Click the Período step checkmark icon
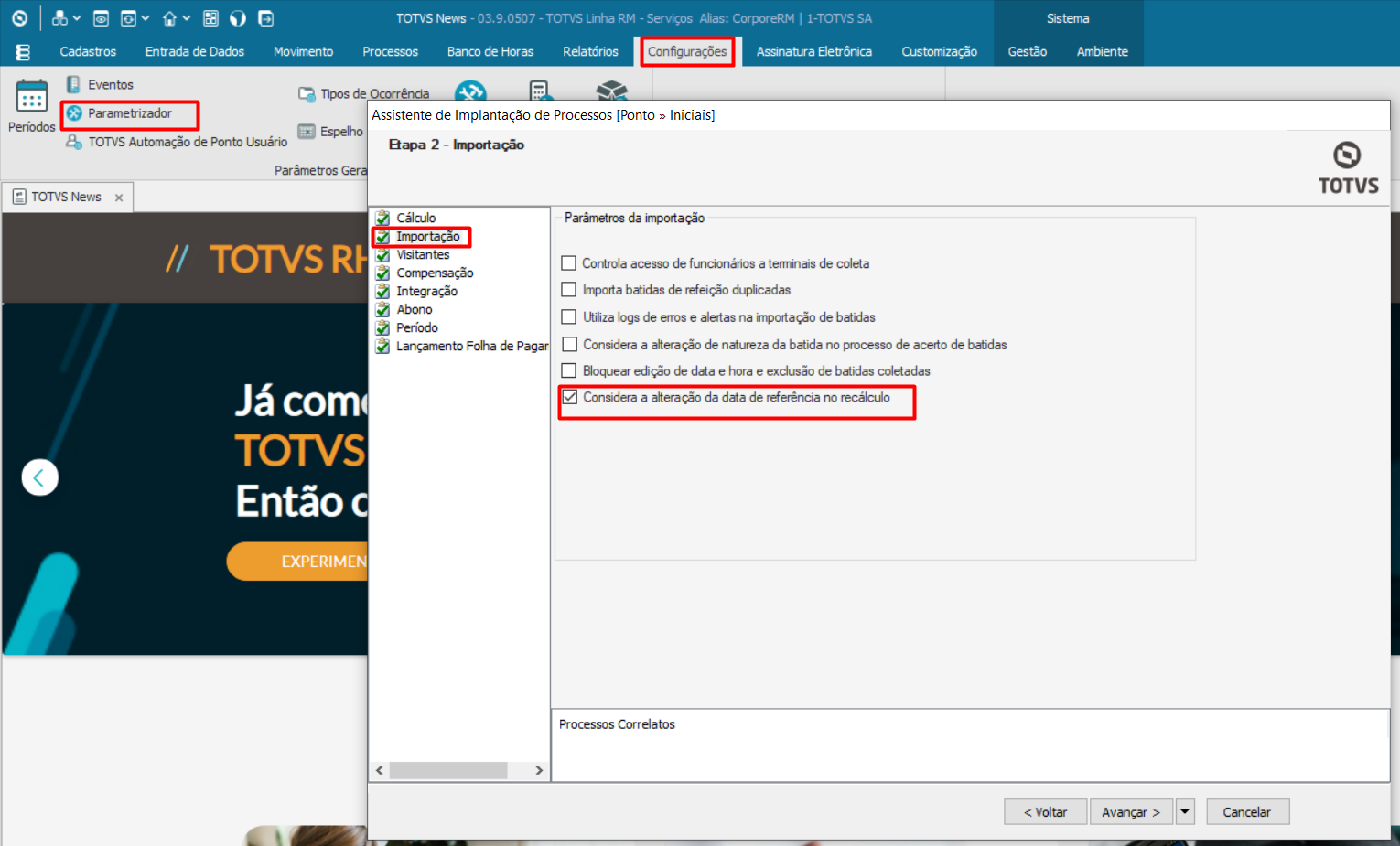The width and height of the screenshot is (1400, 846). coord(382,327)
